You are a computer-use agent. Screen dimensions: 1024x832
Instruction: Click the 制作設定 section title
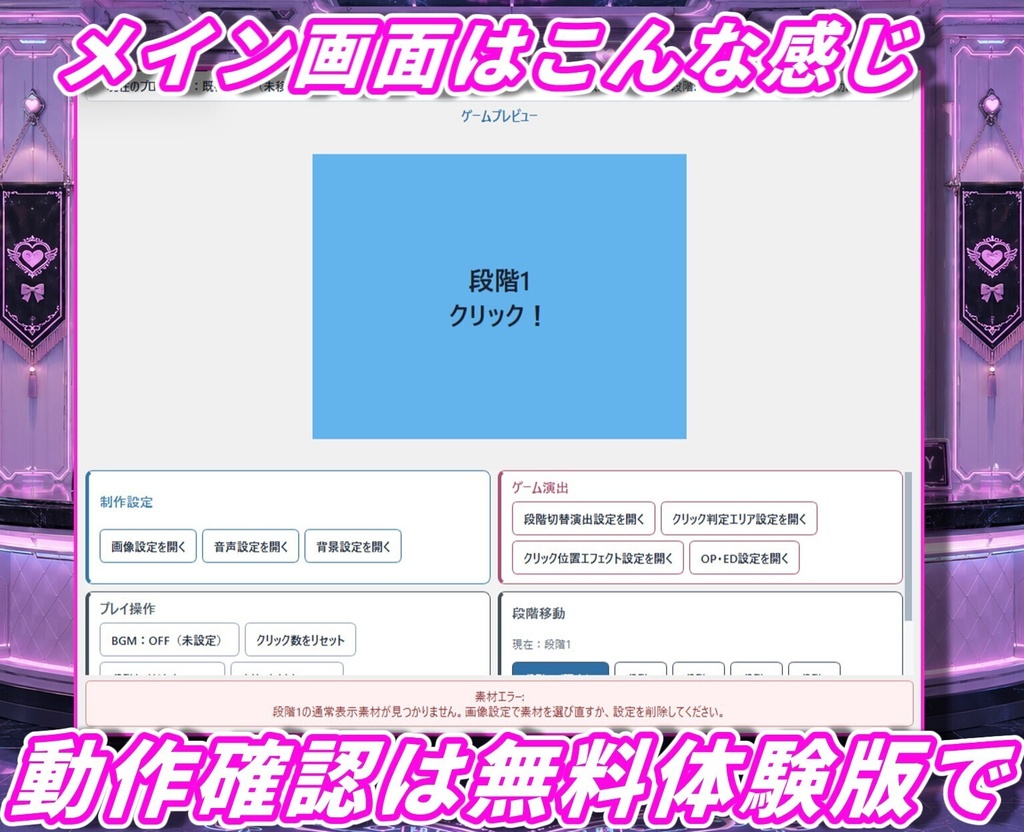coord(127,502)
